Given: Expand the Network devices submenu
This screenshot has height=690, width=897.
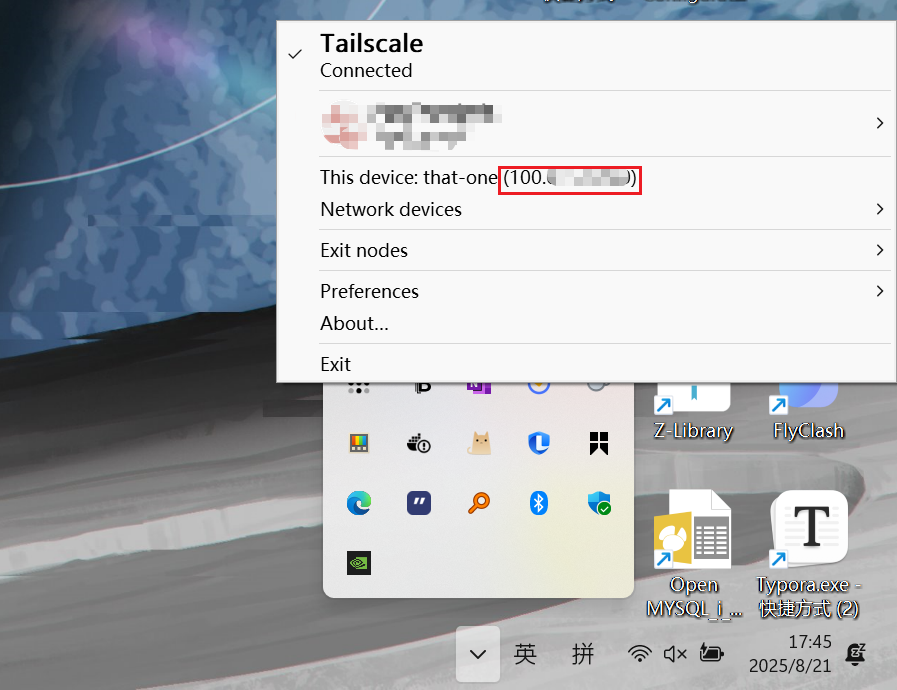Looking at the screenshot, I should coord(586,209).
